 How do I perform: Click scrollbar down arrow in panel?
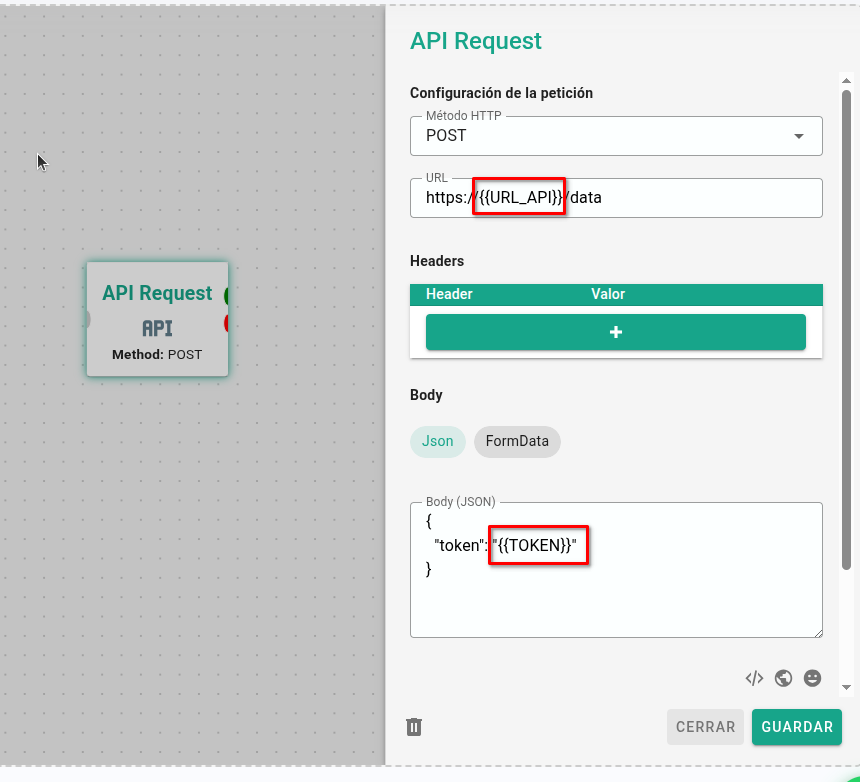point(846,687)
